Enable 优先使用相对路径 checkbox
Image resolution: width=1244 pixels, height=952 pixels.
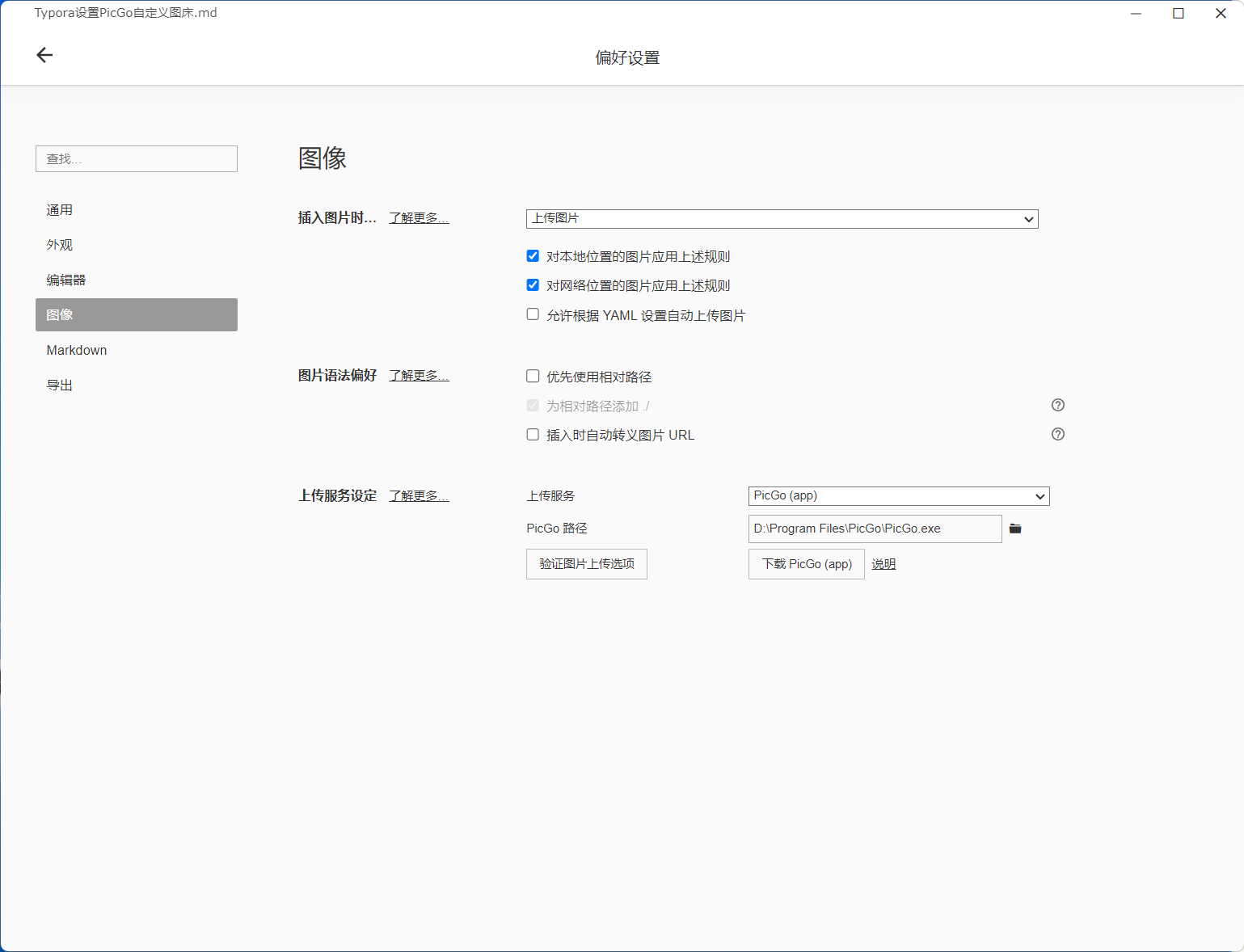click(x=533, y=376)
